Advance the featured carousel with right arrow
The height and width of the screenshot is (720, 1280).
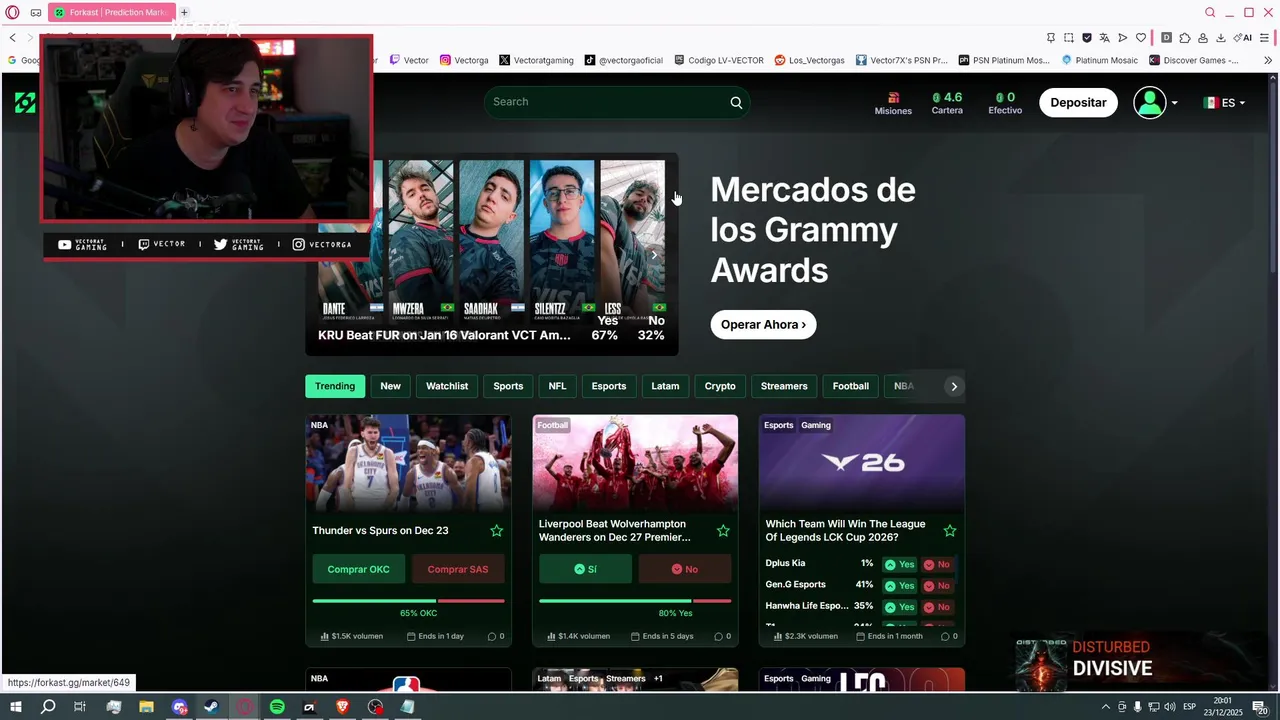tap(654, 255)
